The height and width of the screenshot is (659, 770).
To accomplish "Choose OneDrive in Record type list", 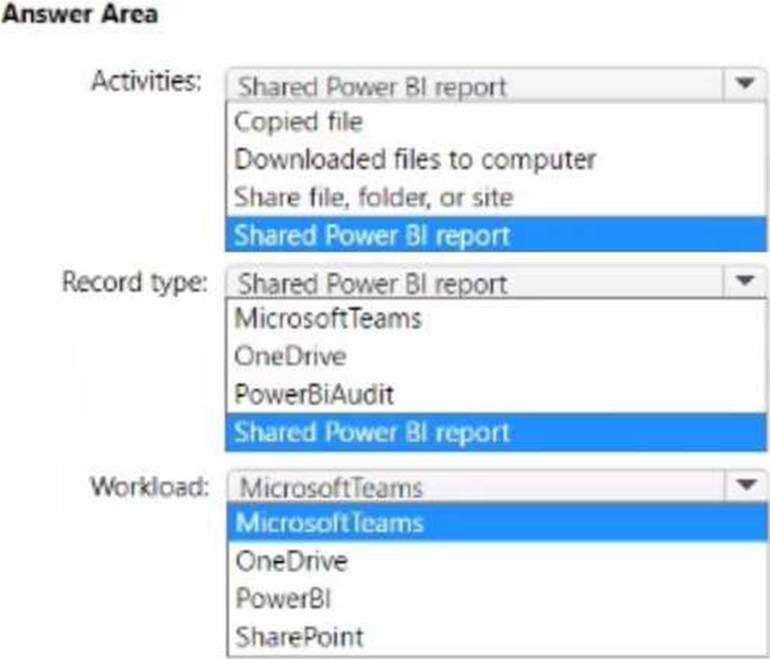I will pyautogui.click(x=496, y=356).
